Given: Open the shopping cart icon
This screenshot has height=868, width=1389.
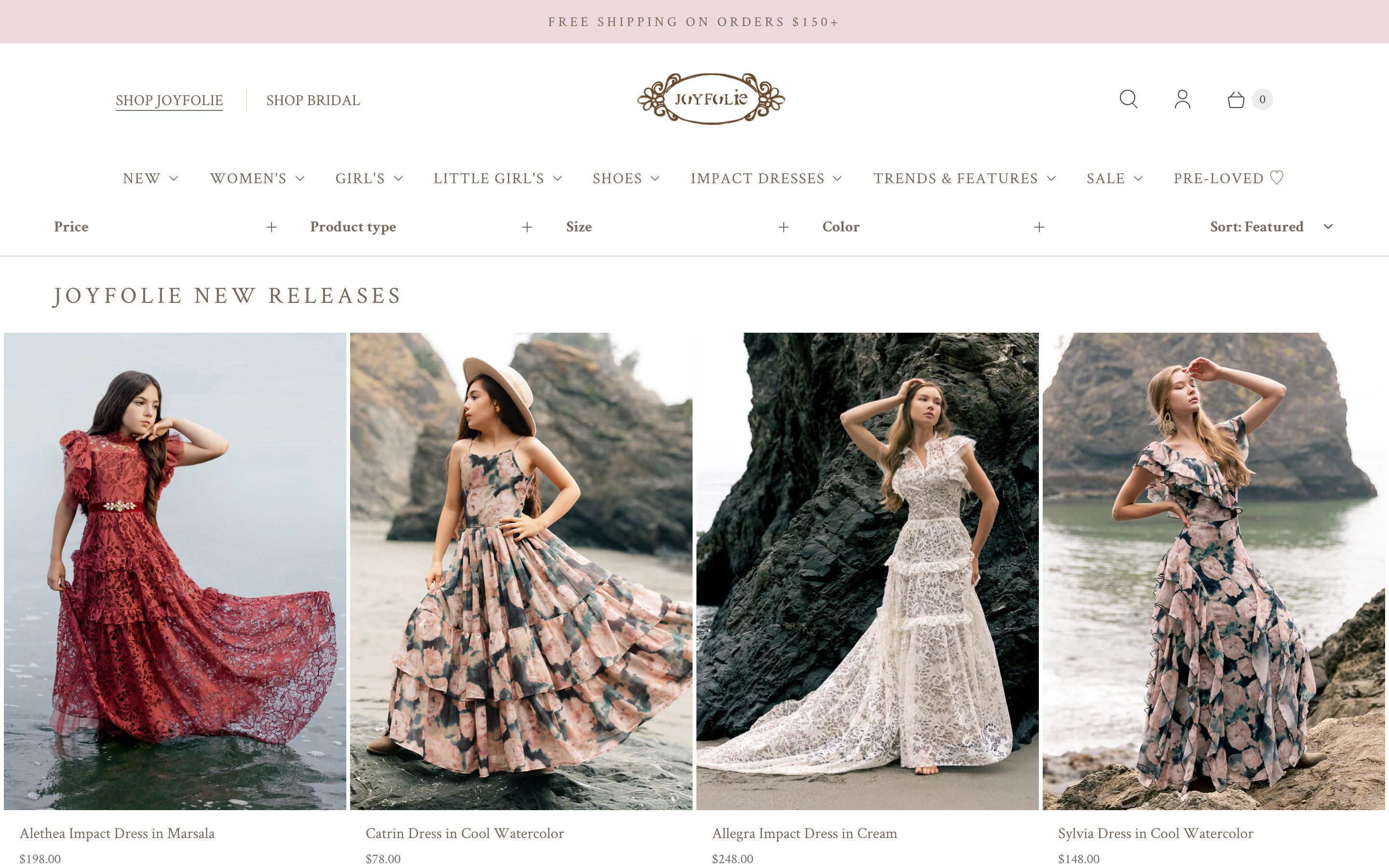Looking at the screenshot, I should [x=1235, y=99].
